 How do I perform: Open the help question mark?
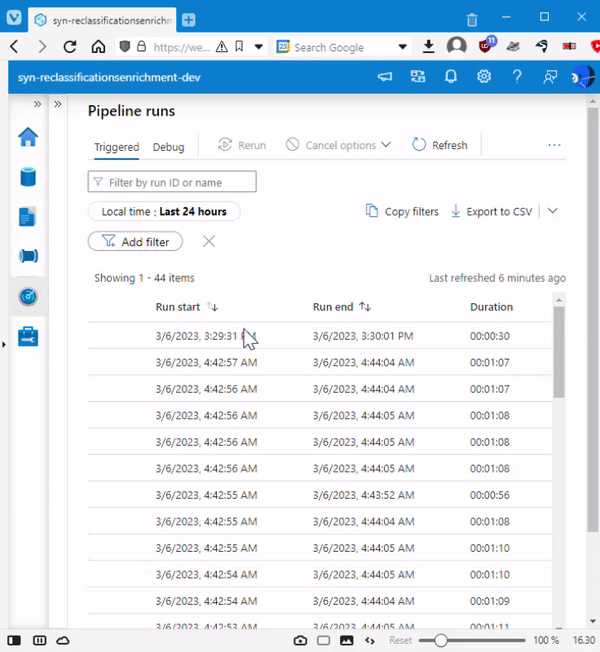point(517,77)
